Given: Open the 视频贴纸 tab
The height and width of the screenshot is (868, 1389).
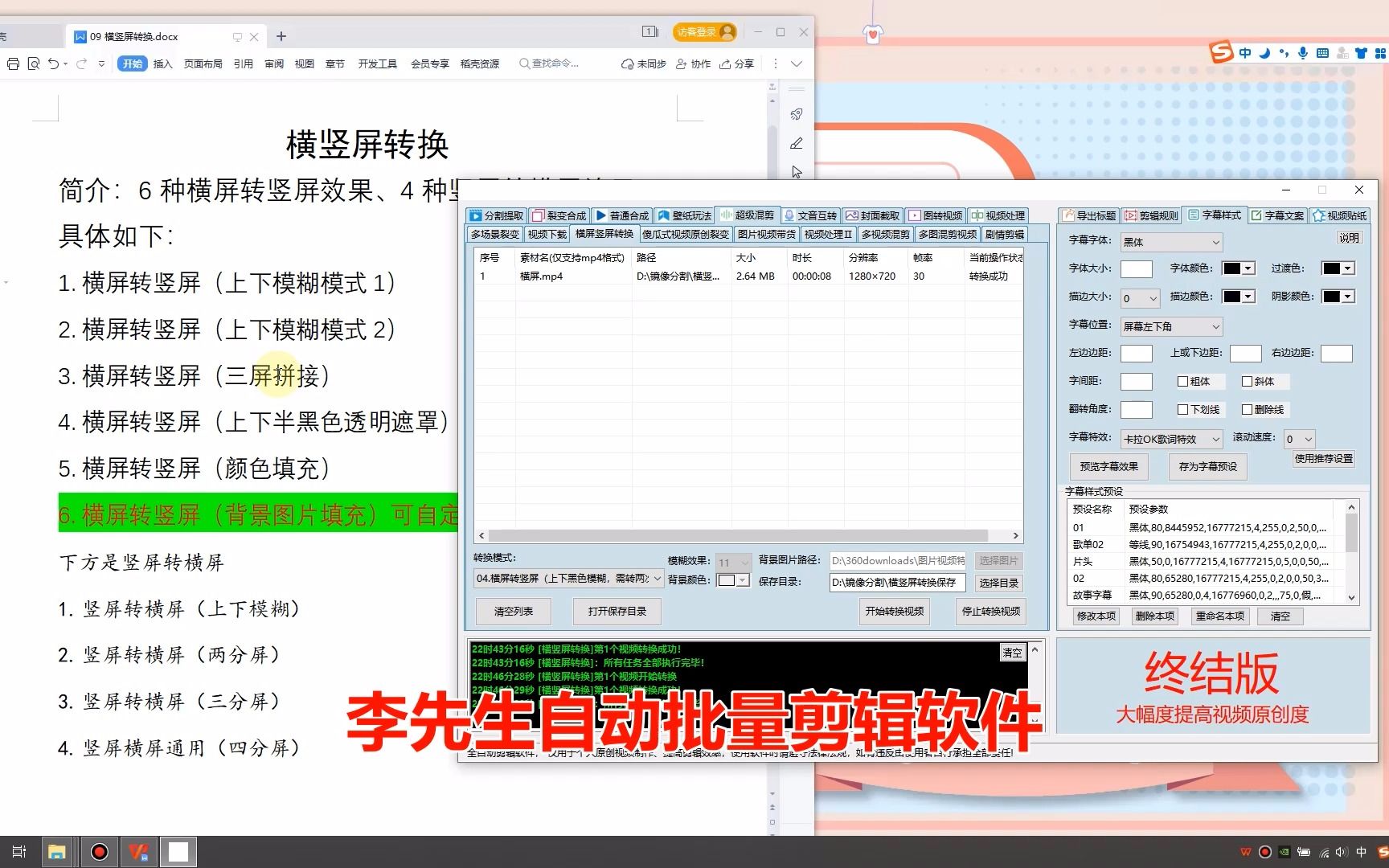Looking at the screenshot, I should click(x=1339, y=215).
